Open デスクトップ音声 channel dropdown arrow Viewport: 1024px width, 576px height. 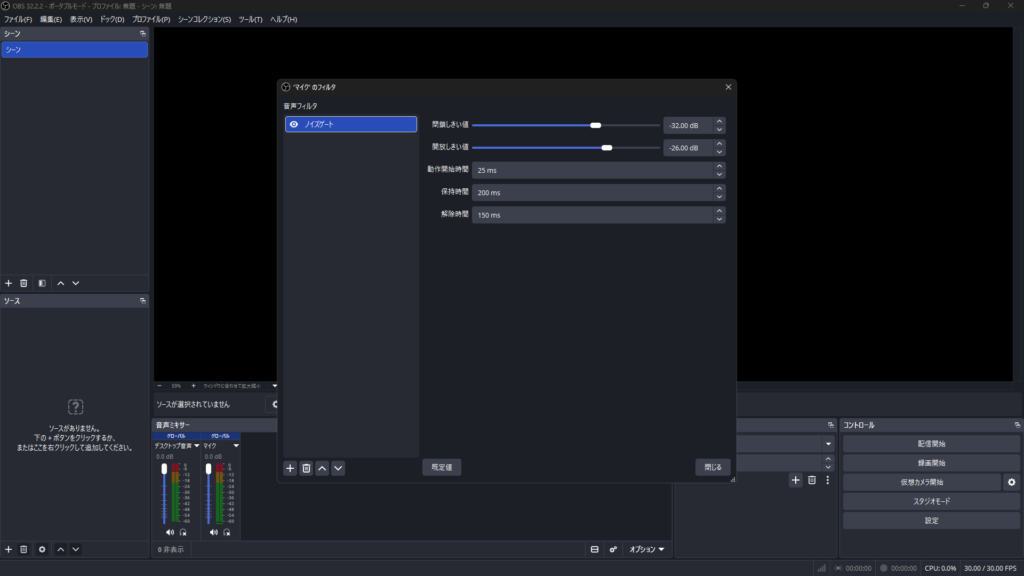coord(197,446)
